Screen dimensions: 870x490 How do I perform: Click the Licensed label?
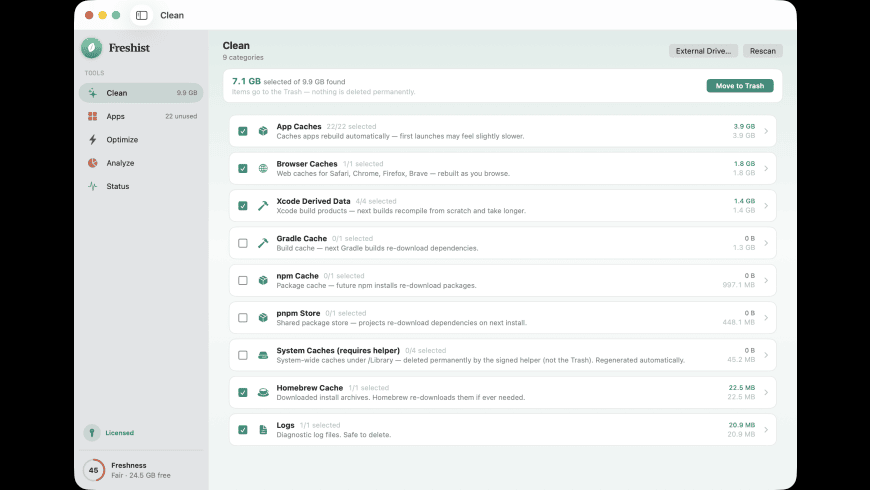119,432
